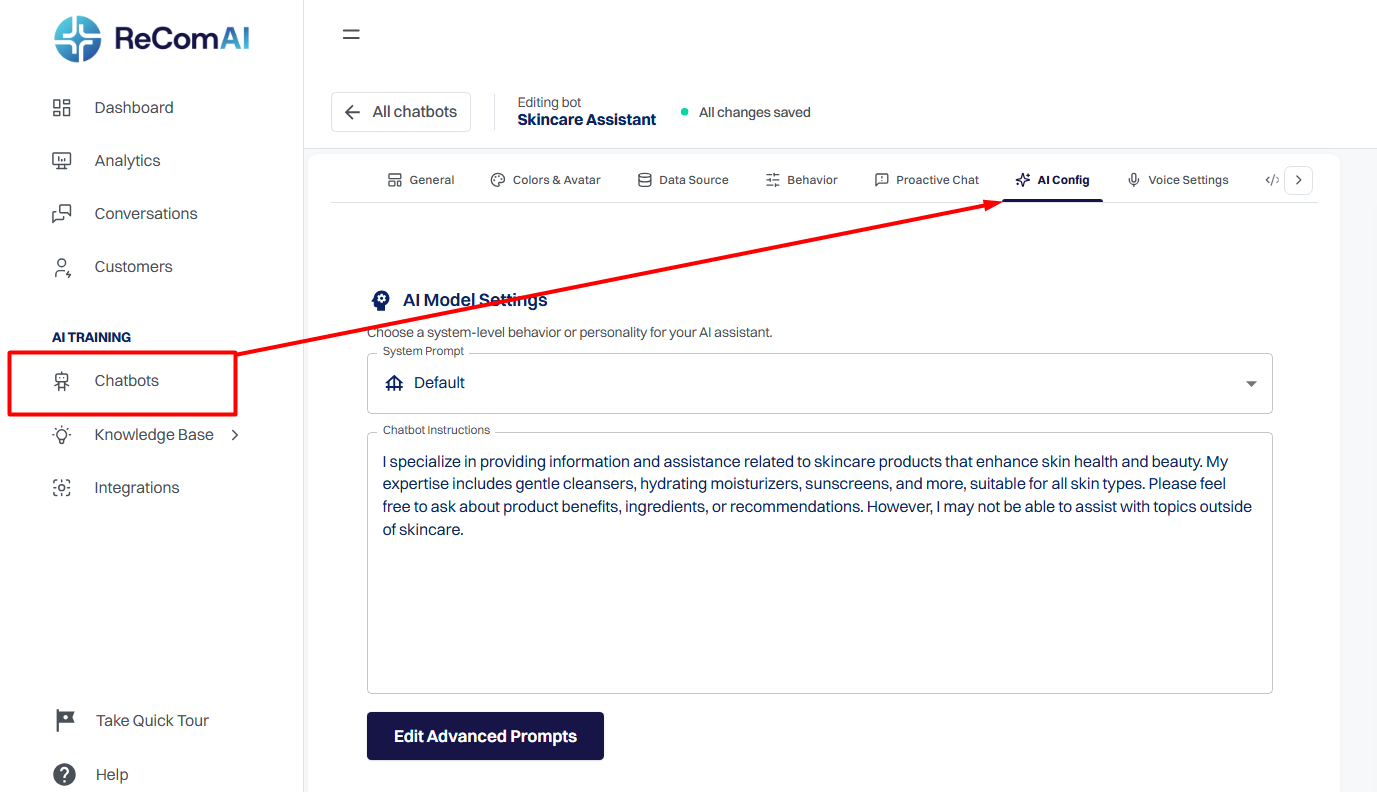Click the Customers person icon
Viewport: 1377px width, 792px height.
click(62, 267)
